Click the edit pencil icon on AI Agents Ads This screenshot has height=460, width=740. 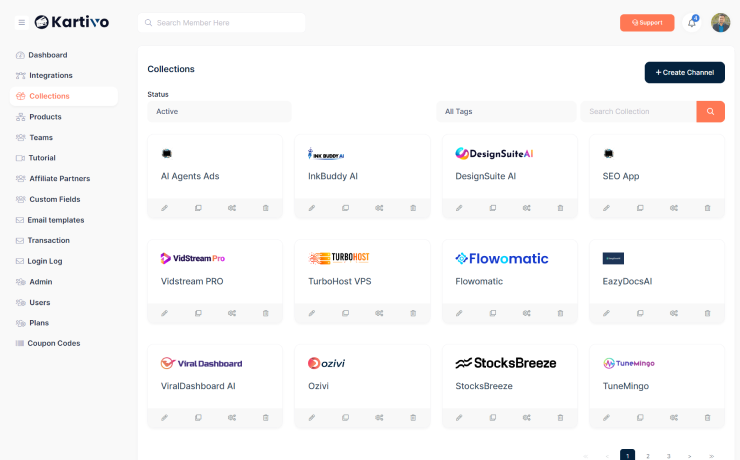(x=165, y=208)
